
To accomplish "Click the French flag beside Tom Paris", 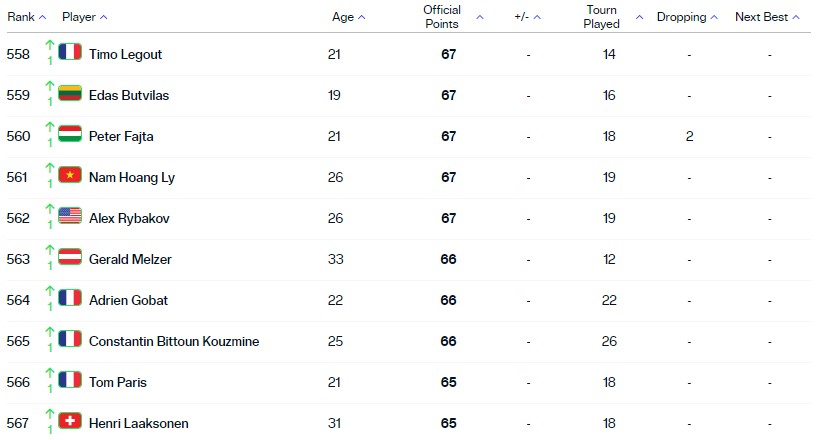I will click(x=70, y=380).
